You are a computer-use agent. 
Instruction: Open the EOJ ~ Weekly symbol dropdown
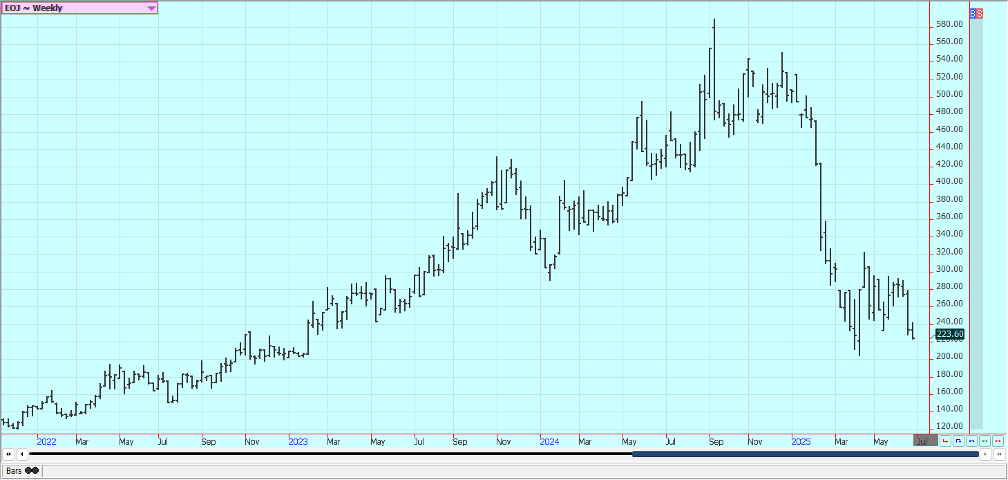79,8
